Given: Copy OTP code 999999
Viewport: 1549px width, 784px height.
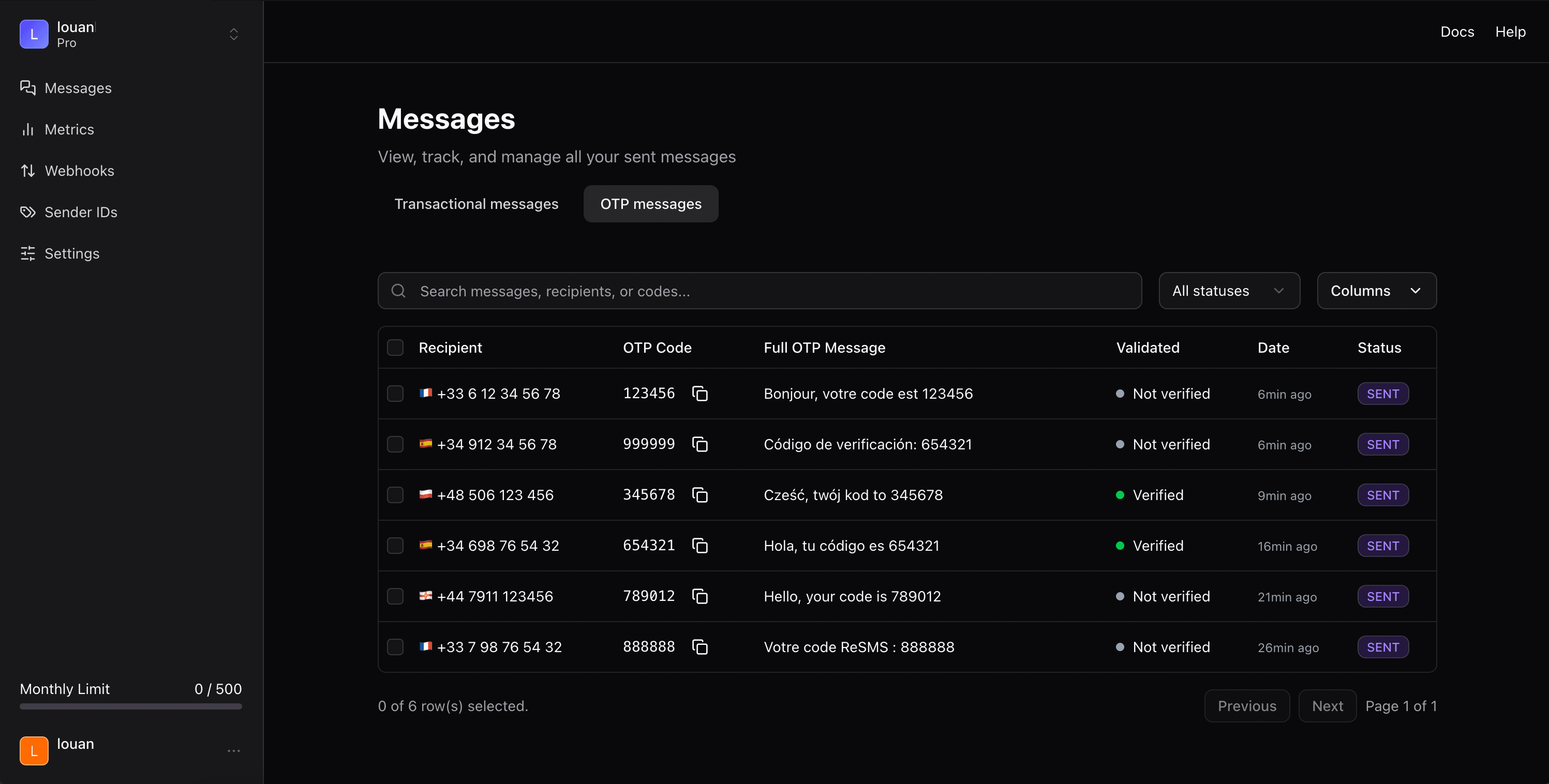Looking at the screenshot, I should (x=699, y=444).
